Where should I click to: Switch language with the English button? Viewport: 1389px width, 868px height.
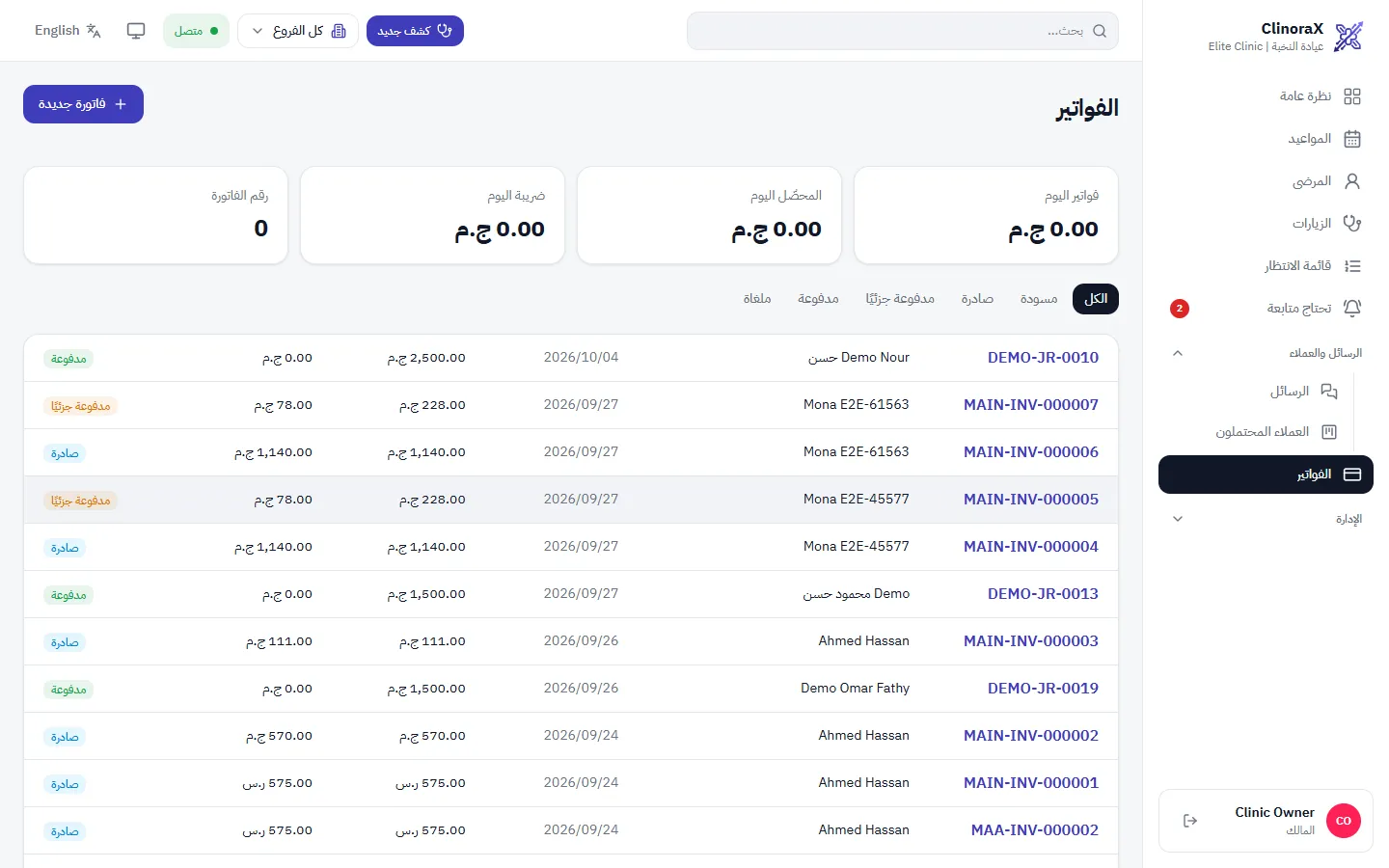68,31
